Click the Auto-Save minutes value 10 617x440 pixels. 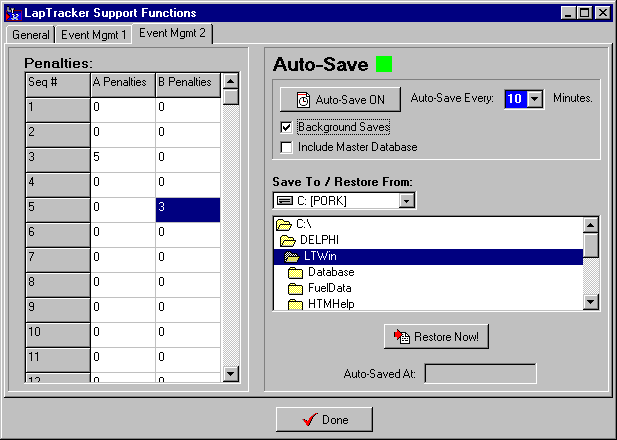click(x=515, y=99)
